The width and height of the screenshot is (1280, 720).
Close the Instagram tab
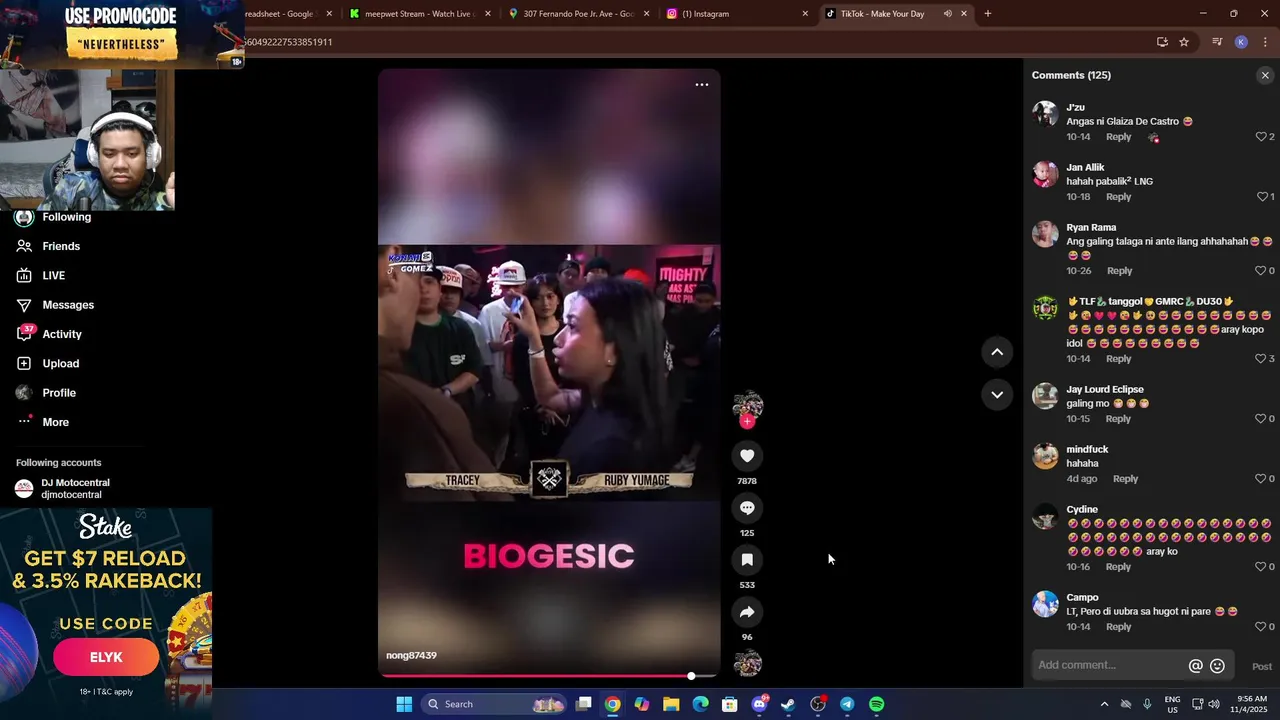tap(805, 14)
